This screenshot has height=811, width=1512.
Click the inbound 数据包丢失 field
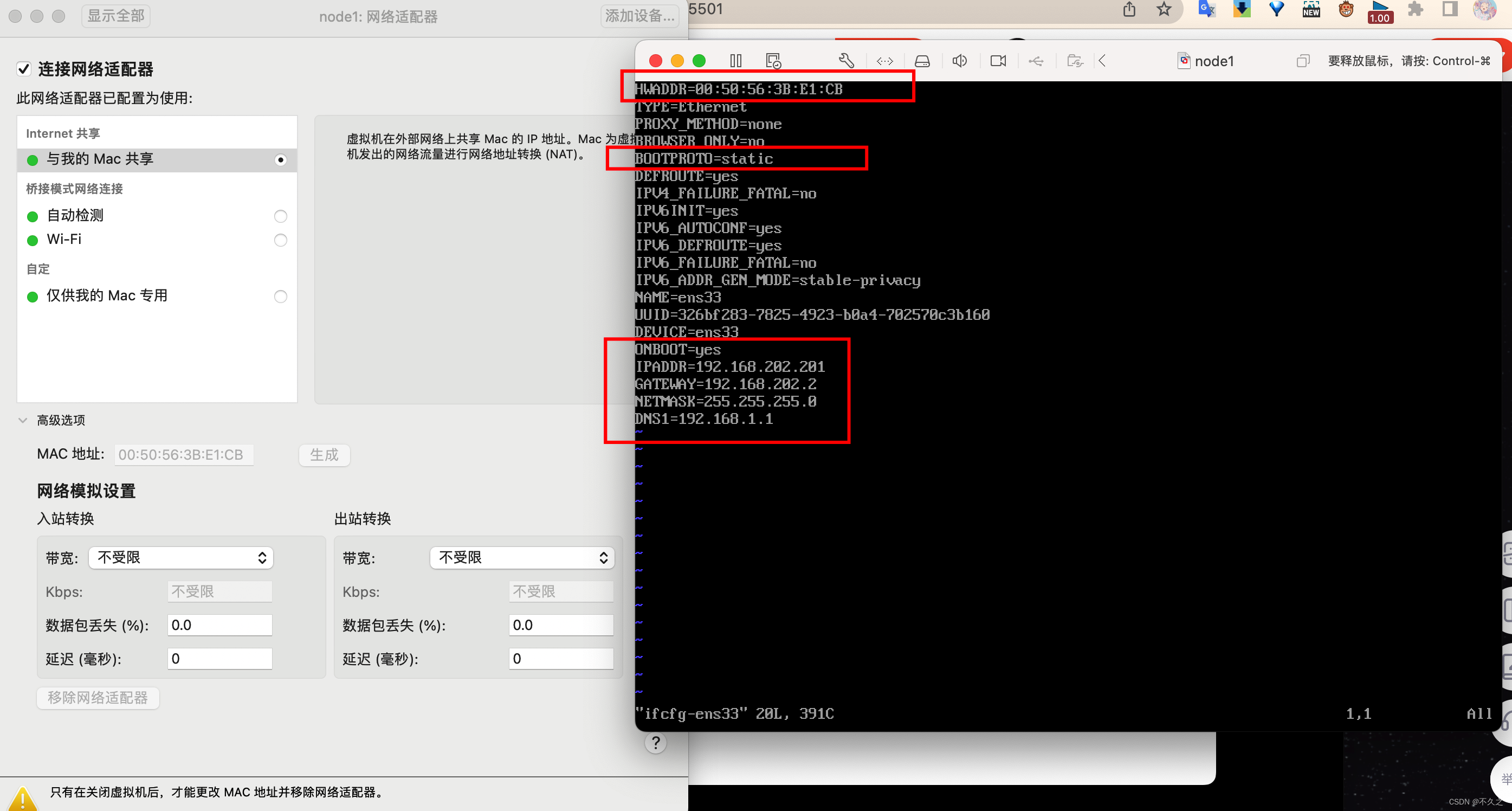point(219,625)
